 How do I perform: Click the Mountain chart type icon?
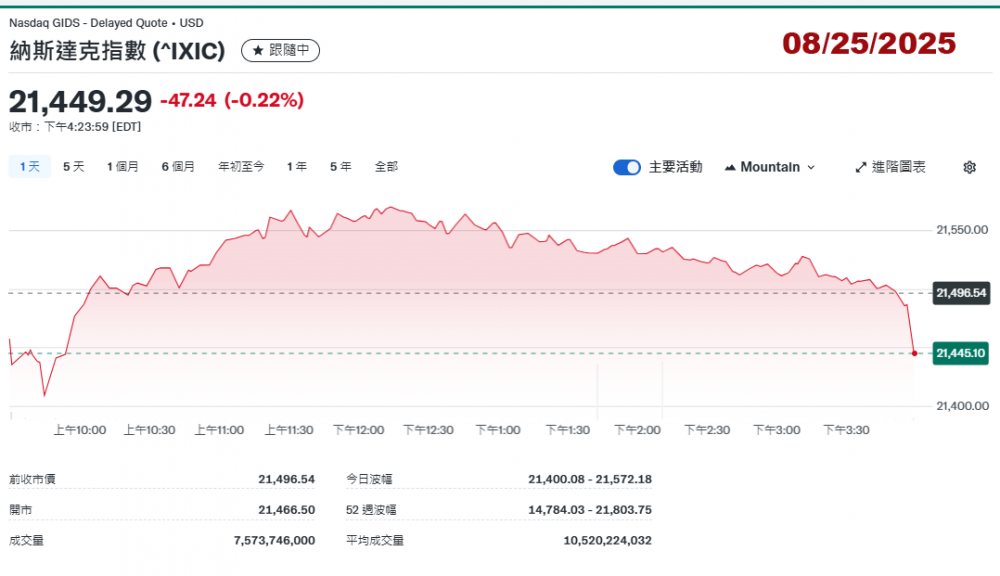[730, 167]
